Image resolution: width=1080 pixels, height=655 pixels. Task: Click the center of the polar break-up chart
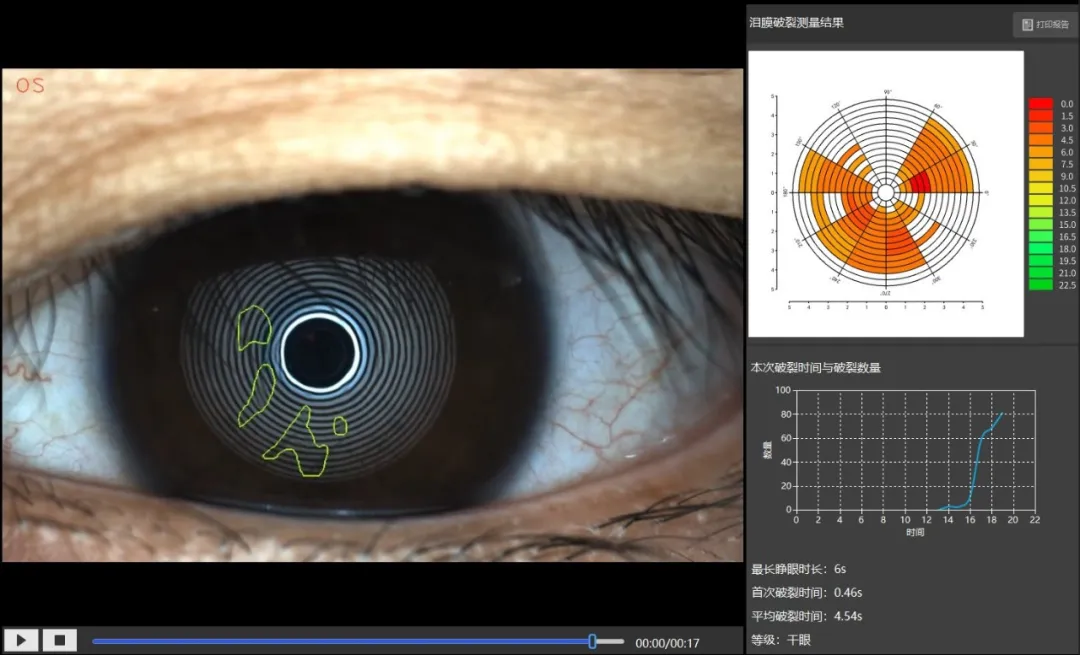click(x=885, y=191)
